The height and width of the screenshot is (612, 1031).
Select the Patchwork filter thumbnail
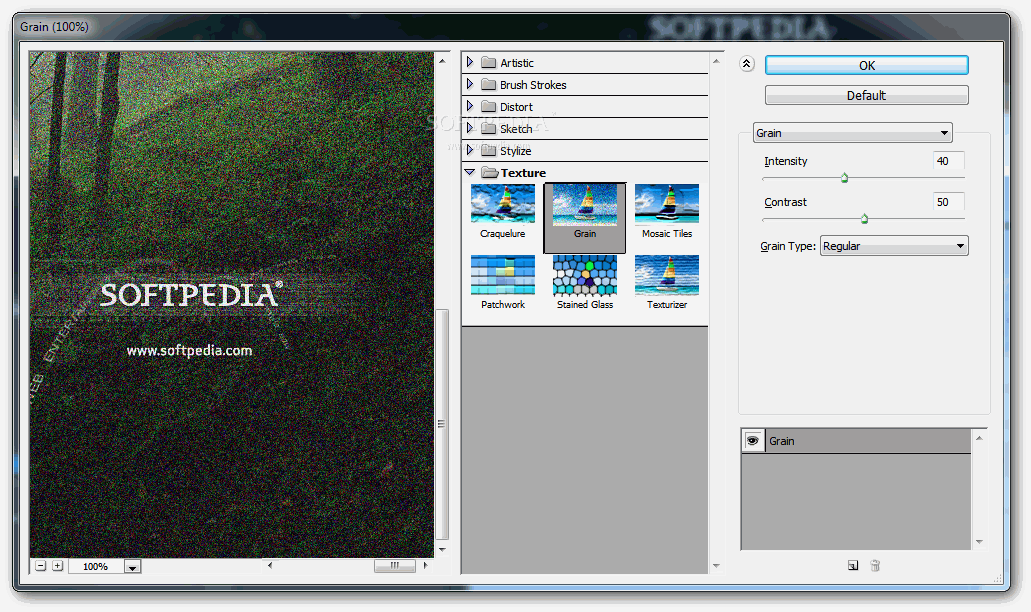503,283
